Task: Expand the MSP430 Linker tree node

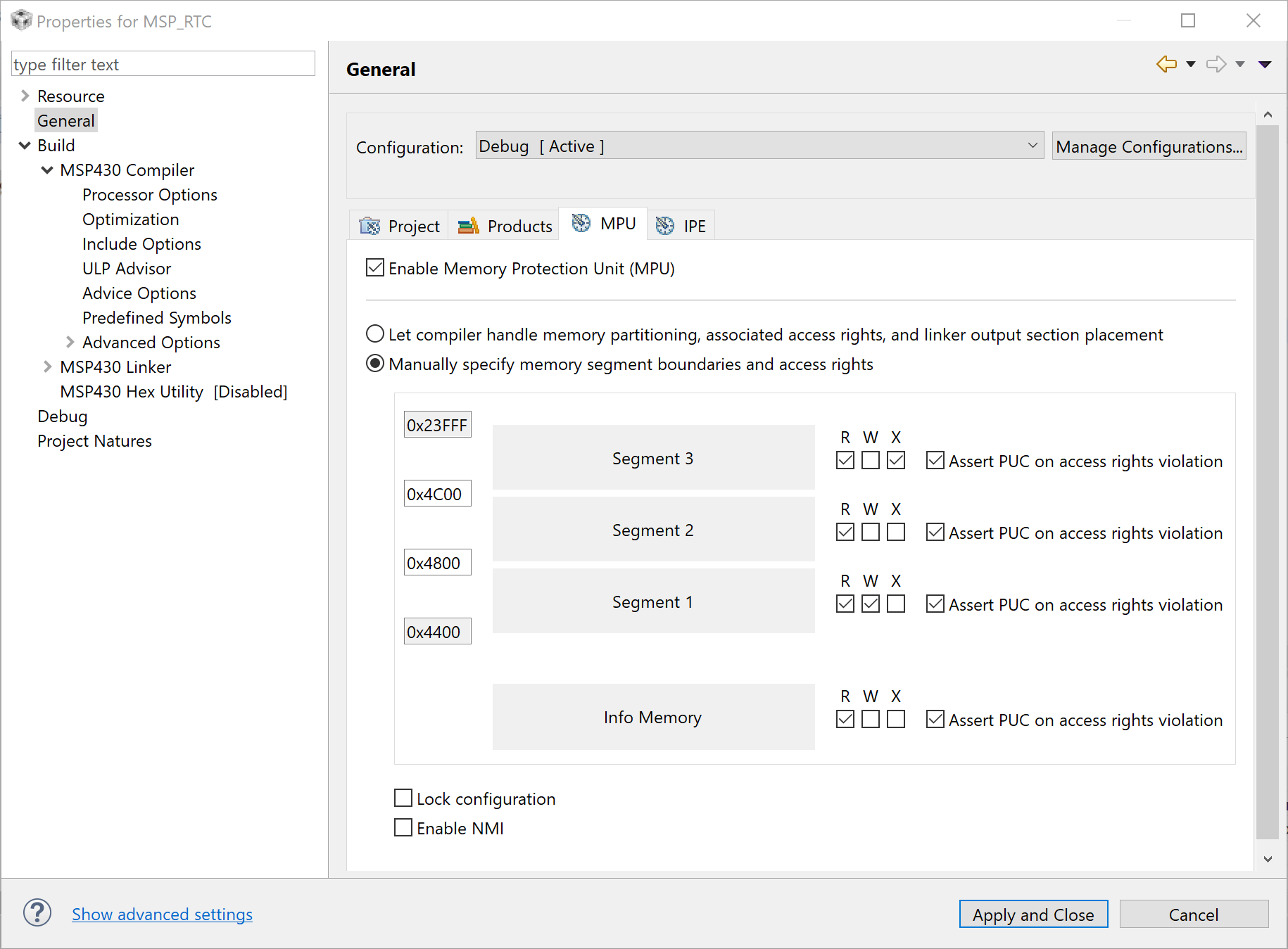Action: coord(47,367)
